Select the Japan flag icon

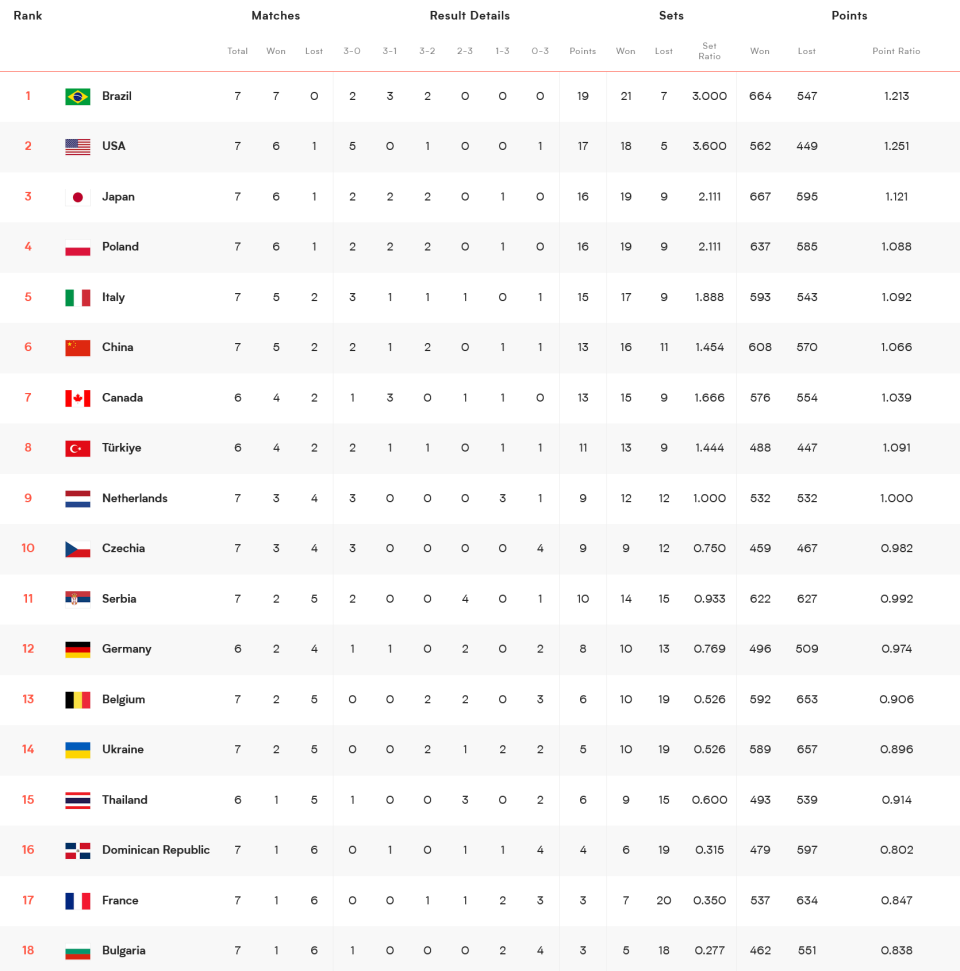tap(77, 197)
